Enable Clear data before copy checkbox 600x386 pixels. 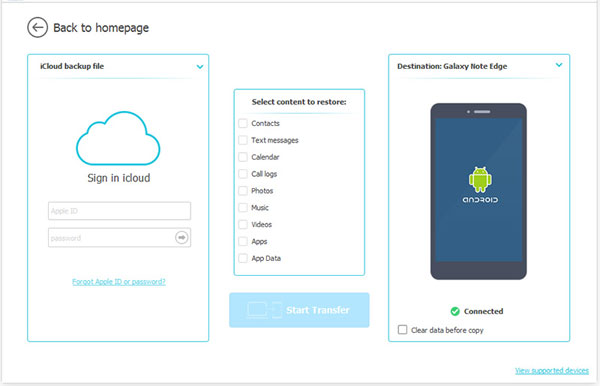click(x=402, y=330)
